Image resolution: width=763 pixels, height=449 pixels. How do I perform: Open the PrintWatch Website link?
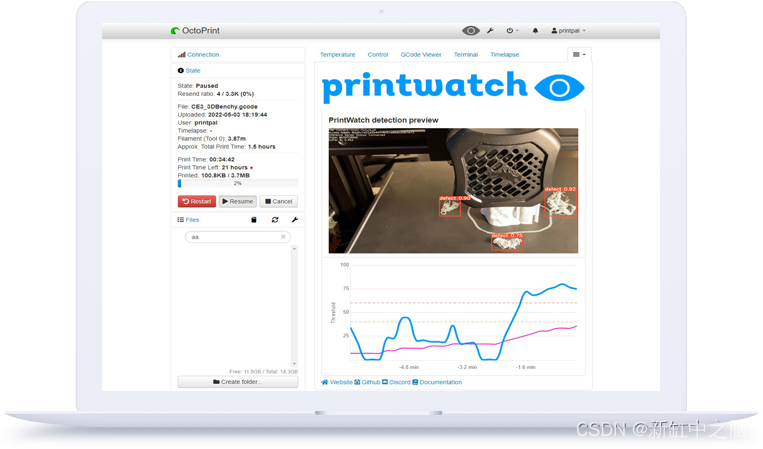click(x=337, y=382)
